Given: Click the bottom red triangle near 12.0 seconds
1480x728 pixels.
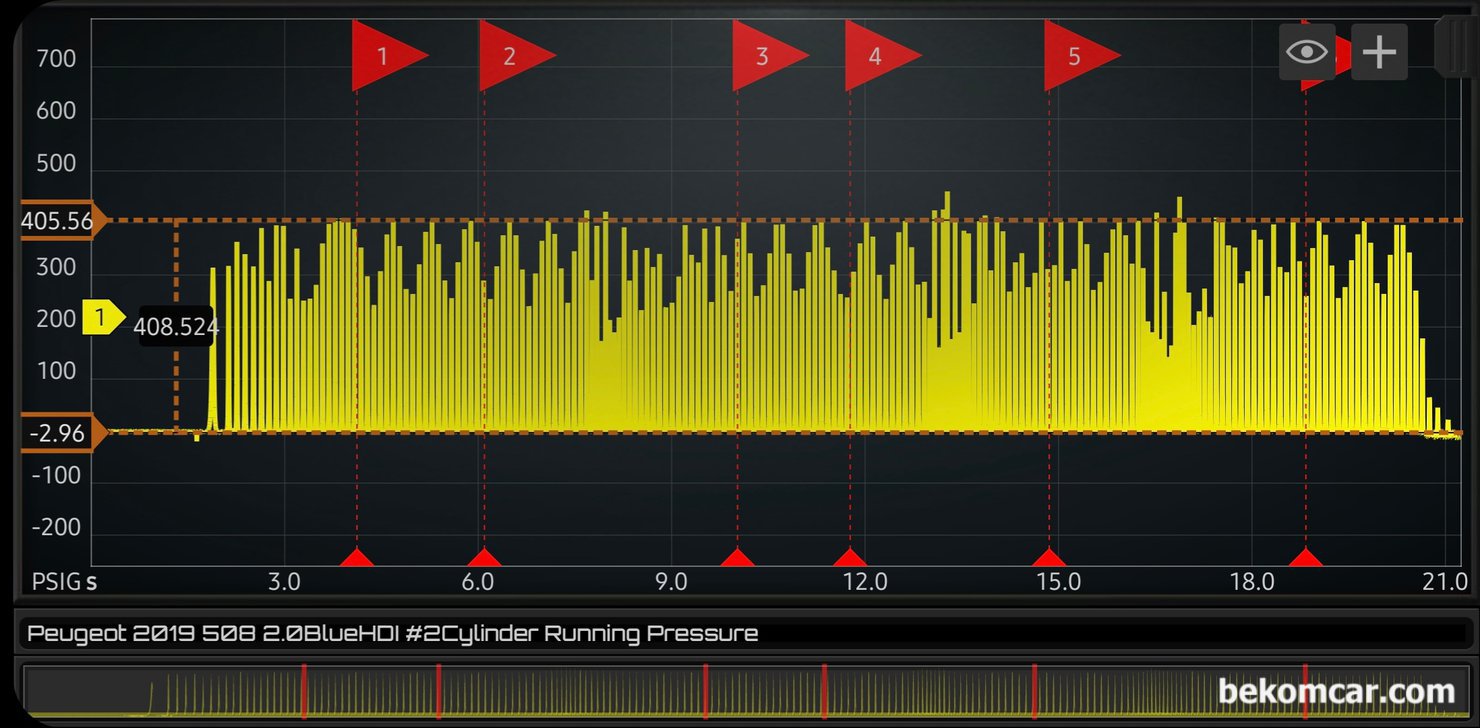Looking at the screenshot, I should 850,557.
